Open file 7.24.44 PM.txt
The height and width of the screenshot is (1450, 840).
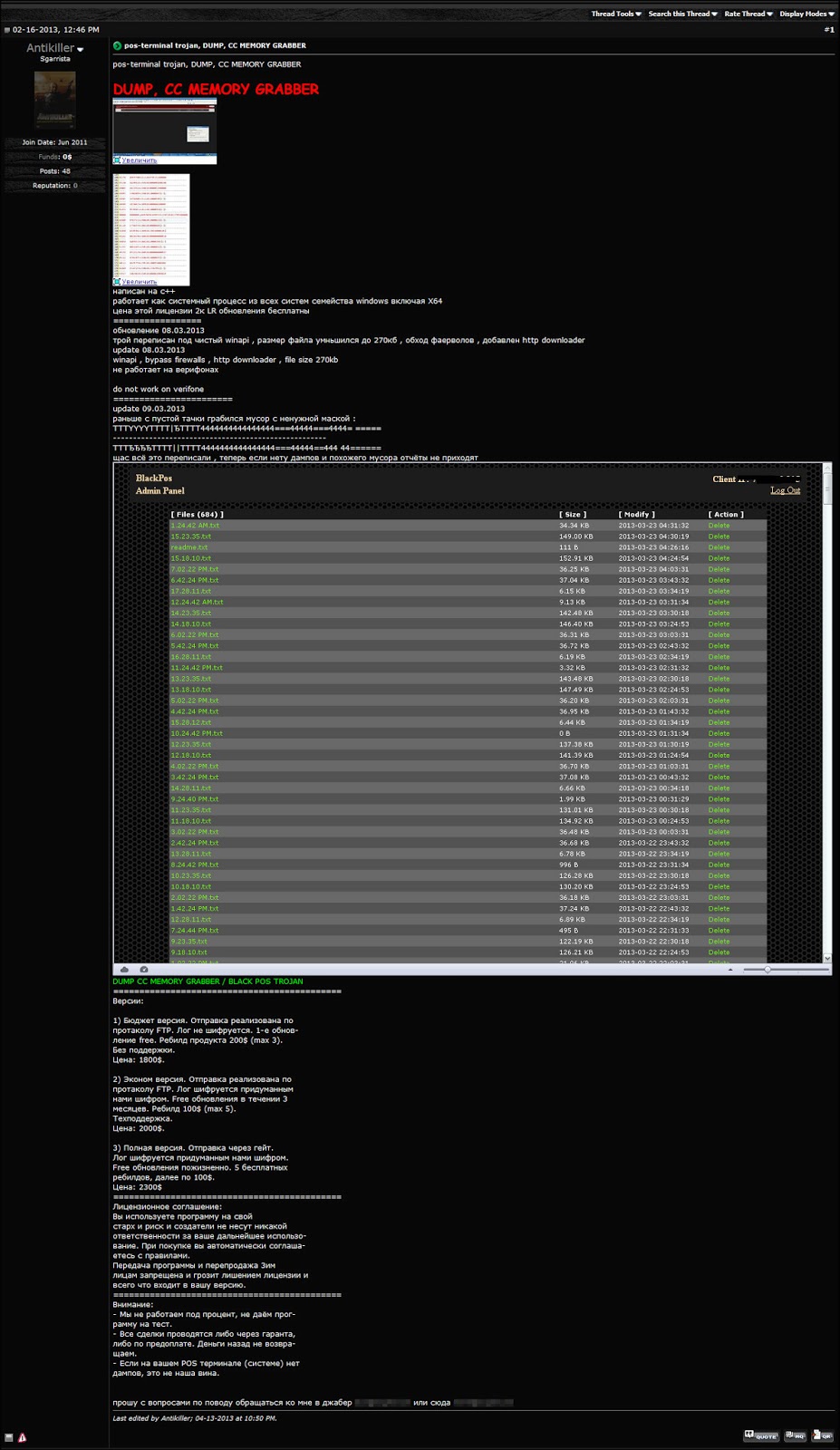pos(195,931)
